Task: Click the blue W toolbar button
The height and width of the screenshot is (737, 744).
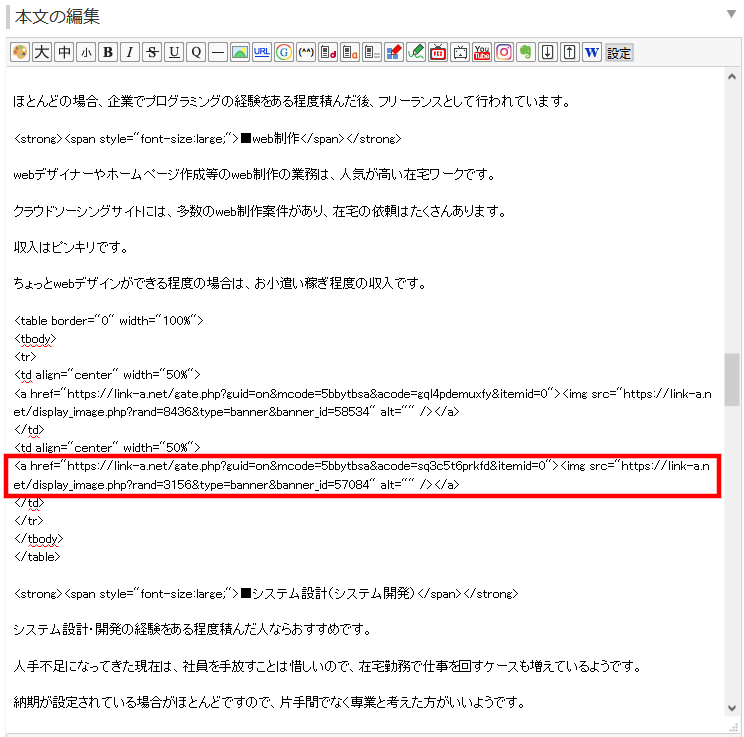Action: coord(592,52)
